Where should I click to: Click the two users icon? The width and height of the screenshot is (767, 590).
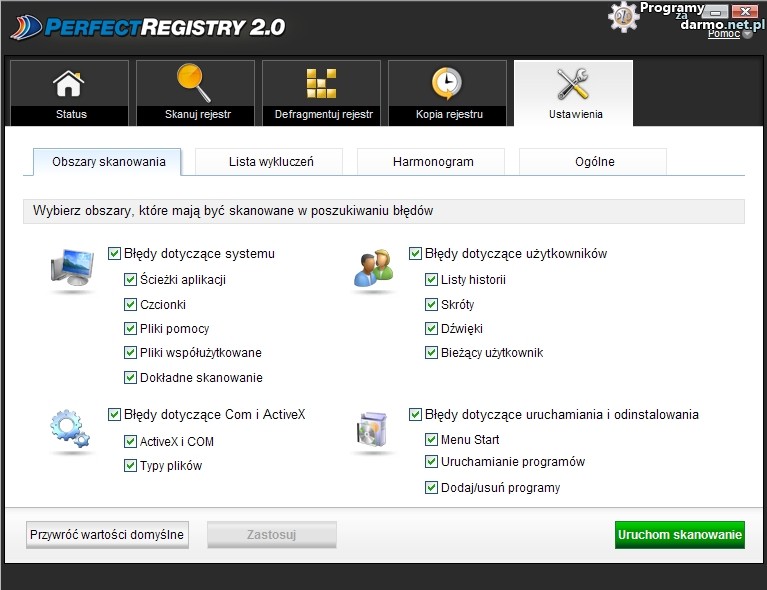[x=374, y=269]
